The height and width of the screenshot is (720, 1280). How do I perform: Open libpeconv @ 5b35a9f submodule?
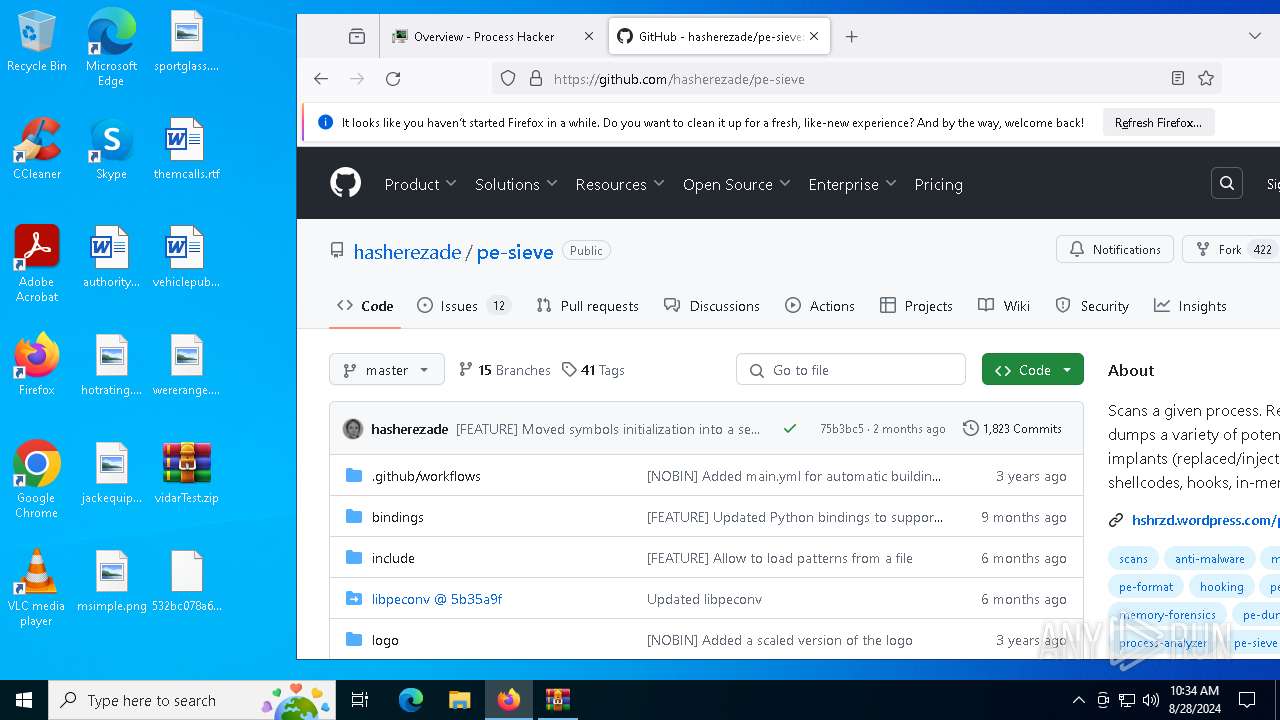437,599
